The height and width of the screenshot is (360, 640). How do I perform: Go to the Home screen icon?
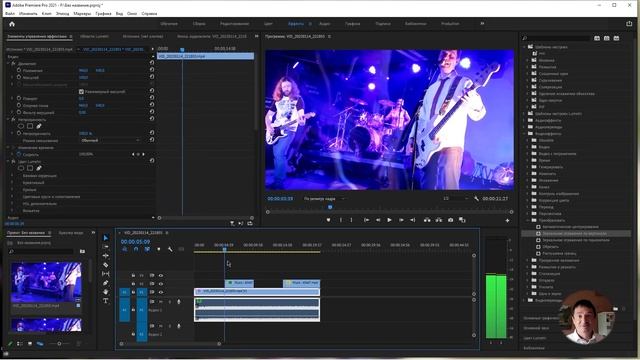tap(12, 24)
